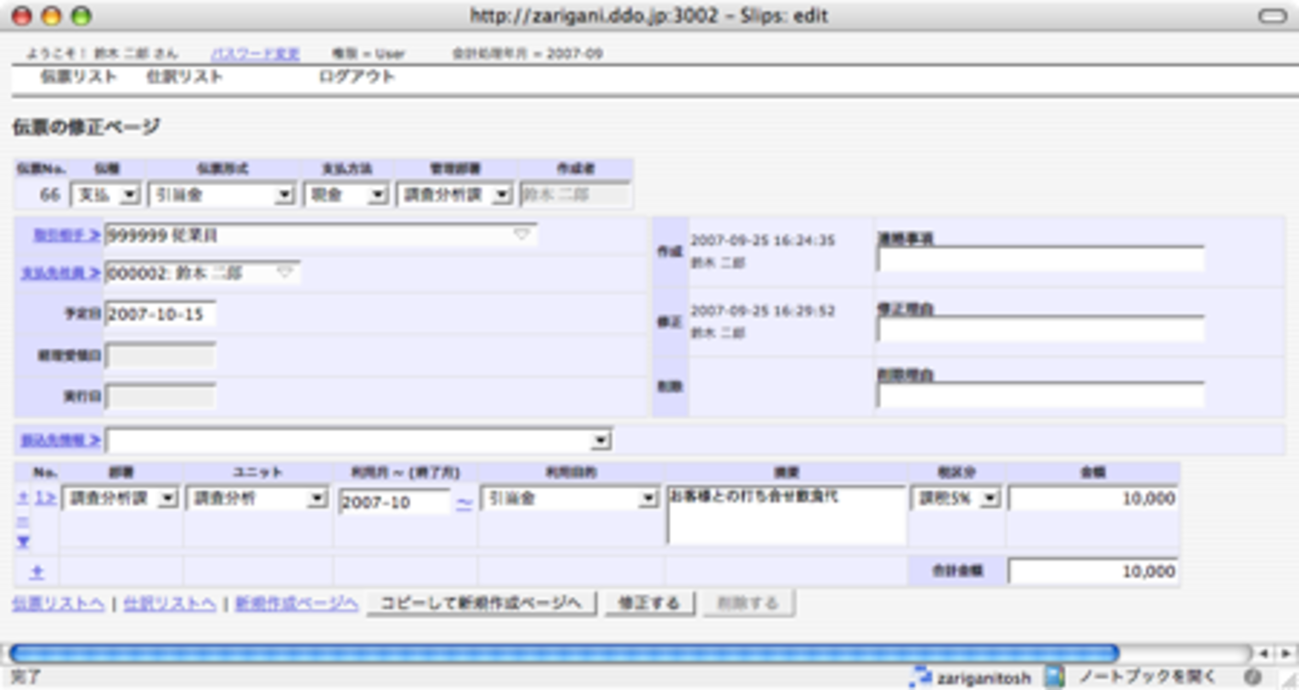Click the 2007-09-25 16:29:52 modification timestamp
1299x690 pixels.
[763, 311]
